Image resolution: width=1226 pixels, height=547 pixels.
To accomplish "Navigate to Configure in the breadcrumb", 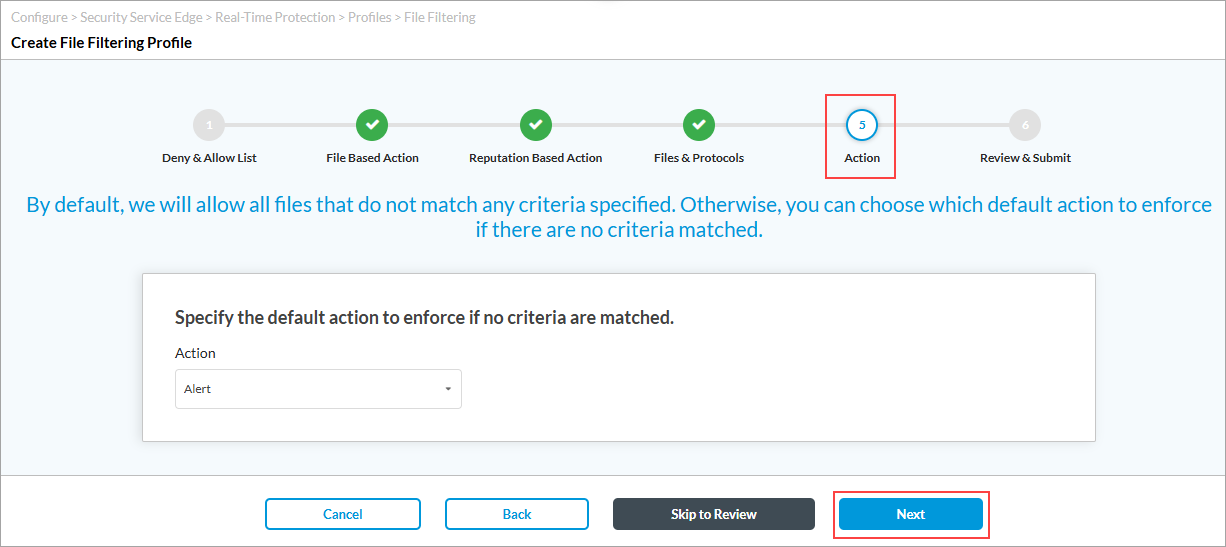I will [x=39, y=18].
